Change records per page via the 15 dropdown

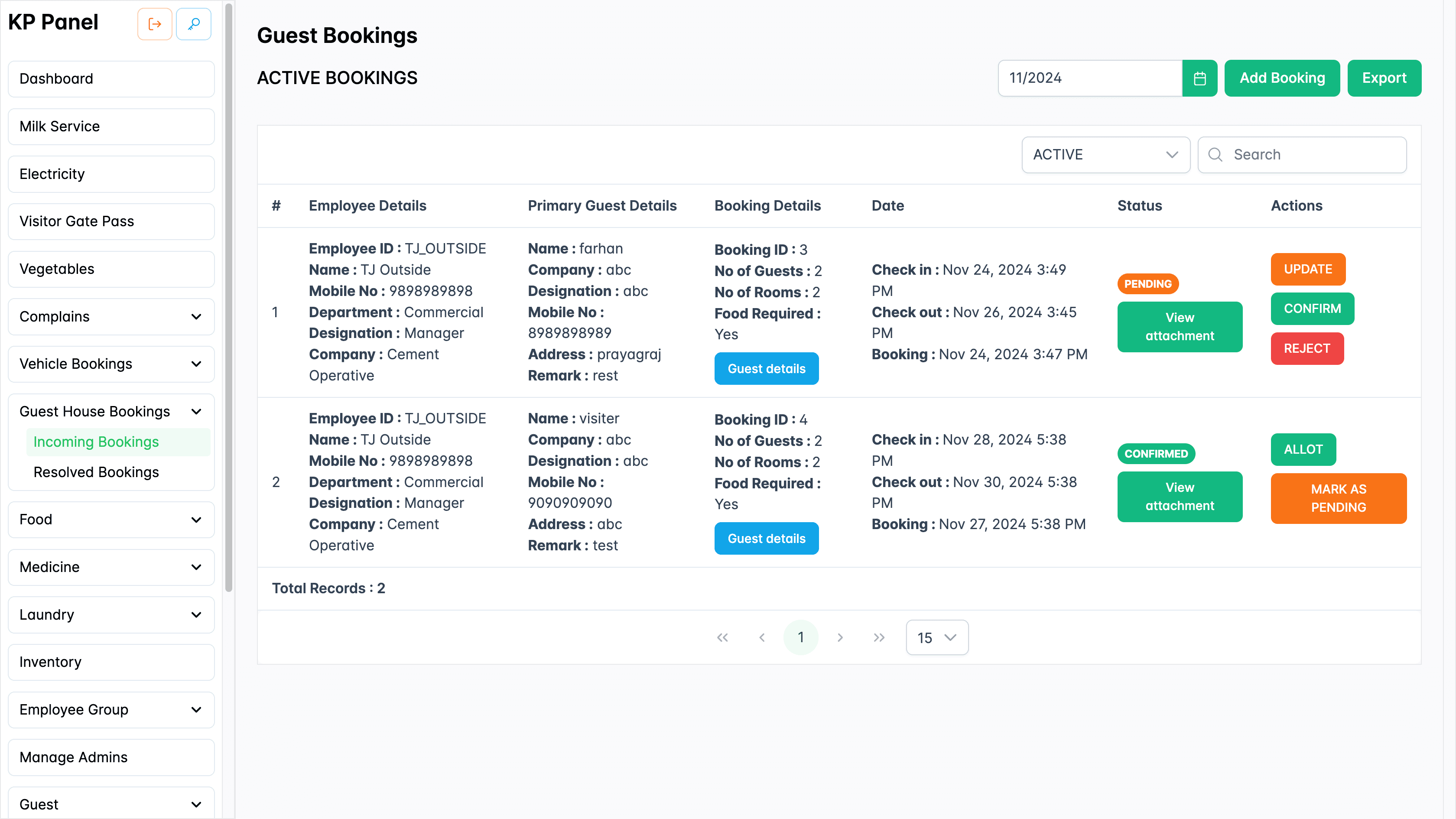(936, 637)
